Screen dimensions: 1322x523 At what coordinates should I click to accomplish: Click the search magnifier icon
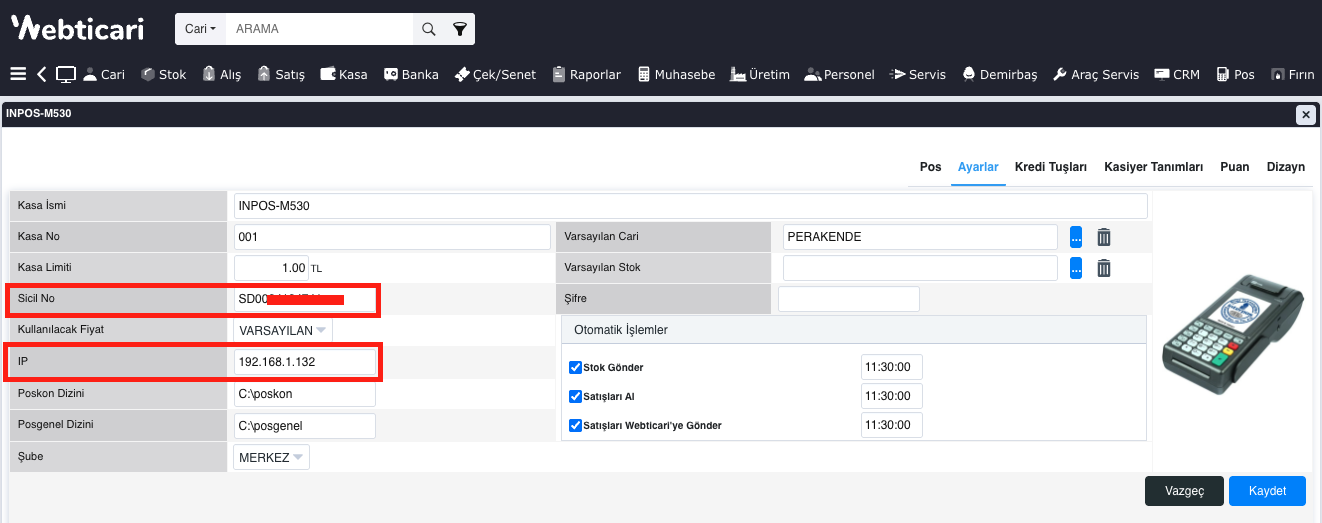click(428, 29)
